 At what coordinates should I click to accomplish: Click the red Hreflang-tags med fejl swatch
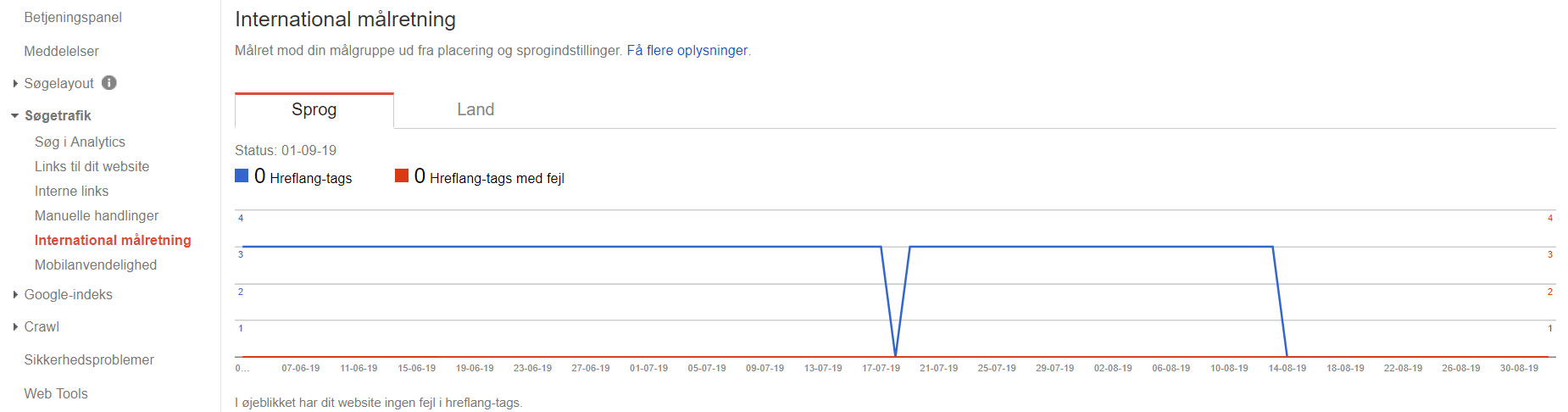tap(402, 176)
